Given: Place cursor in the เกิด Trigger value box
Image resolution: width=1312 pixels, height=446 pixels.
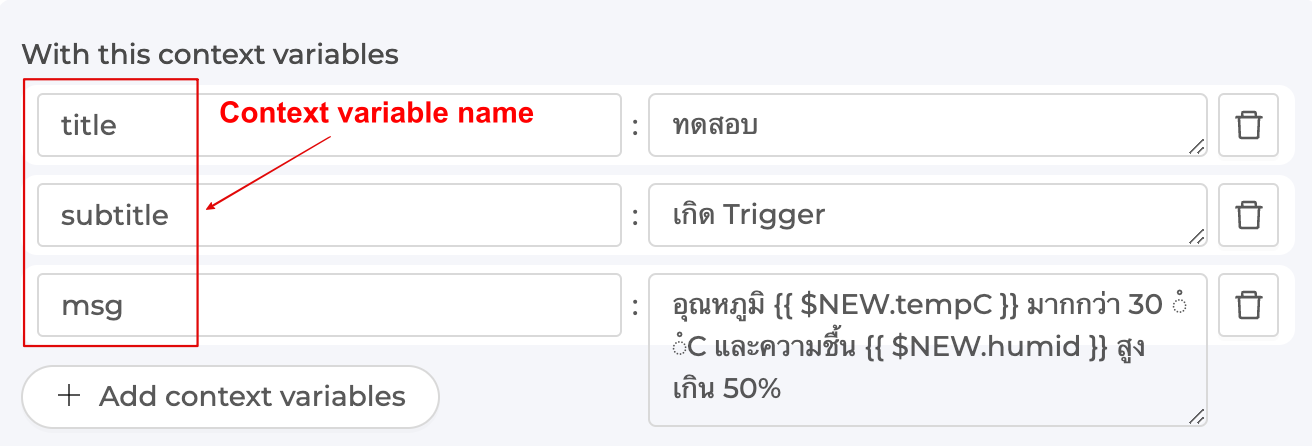Looking at the screenshot, I should tap(928, 215).
